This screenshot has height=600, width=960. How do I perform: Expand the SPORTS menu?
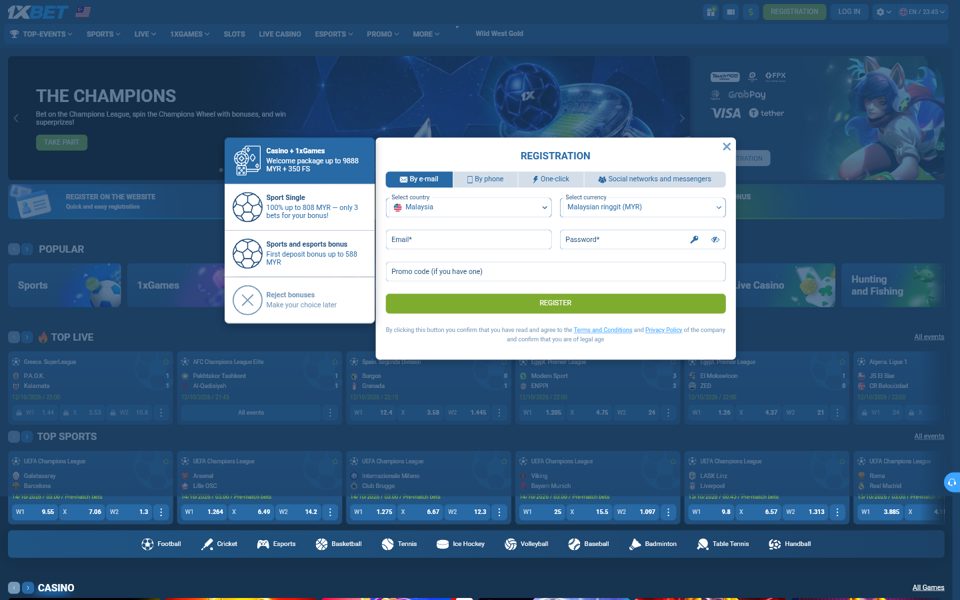point(103,34)
